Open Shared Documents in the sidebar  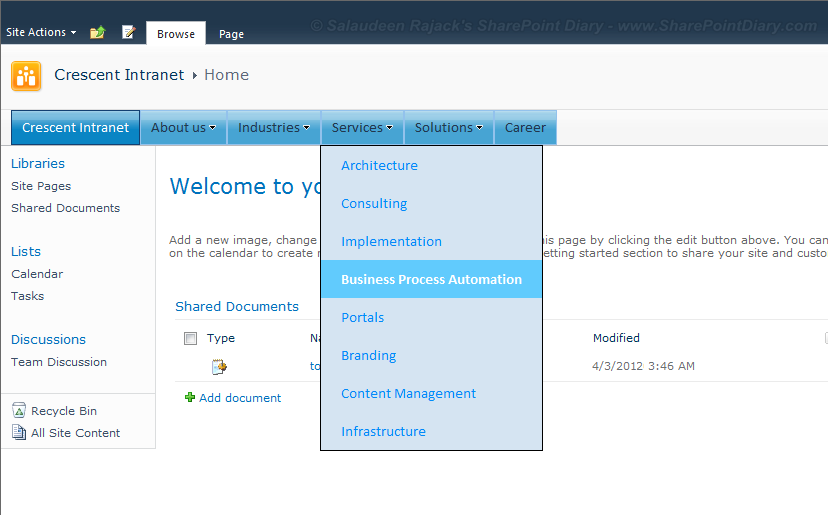click(x=65, y=208)
